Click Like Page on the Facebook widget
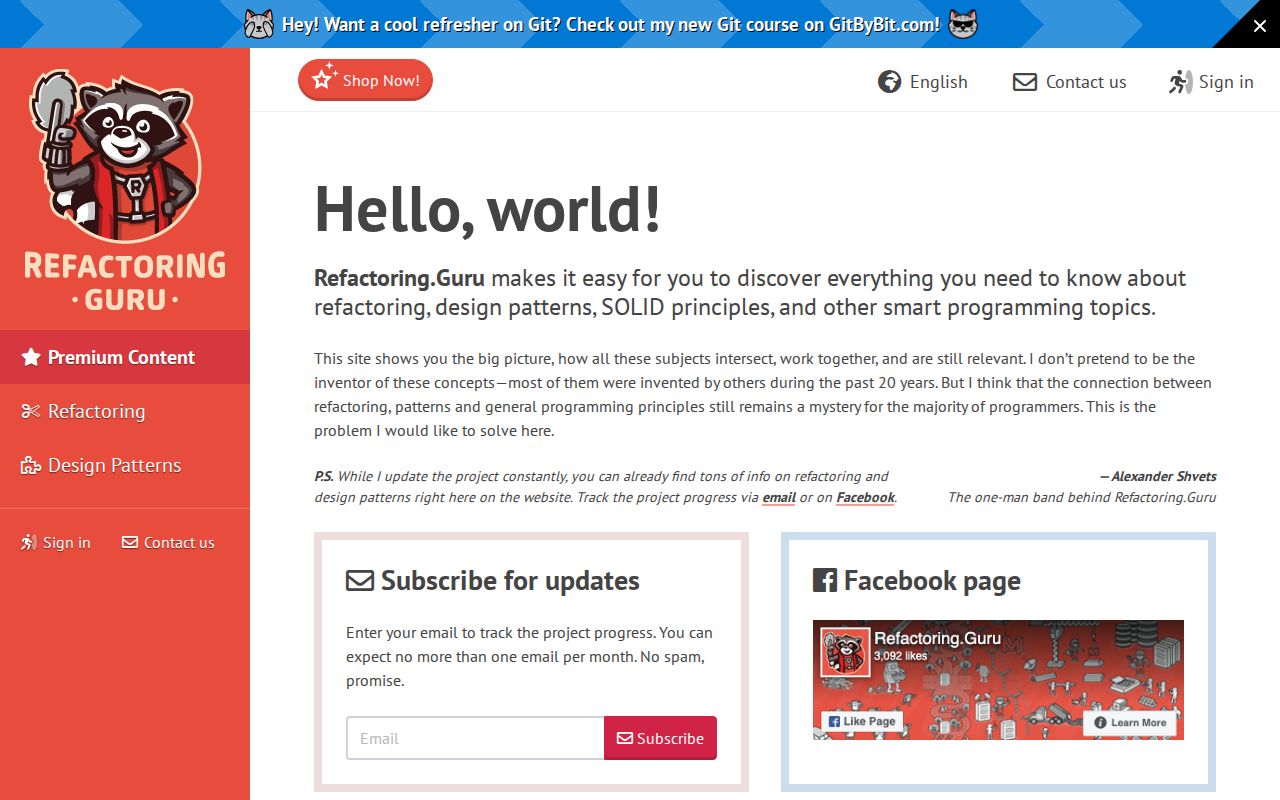The image size is (1280, 800). pyautogui.click(x=861, y=720)
